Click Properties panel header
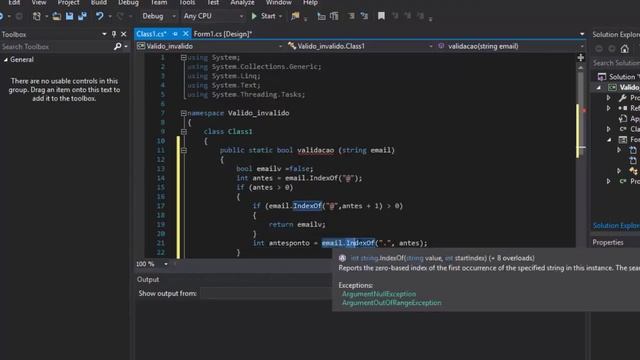This screenshot has height=360, width=640. coord(616,242)
